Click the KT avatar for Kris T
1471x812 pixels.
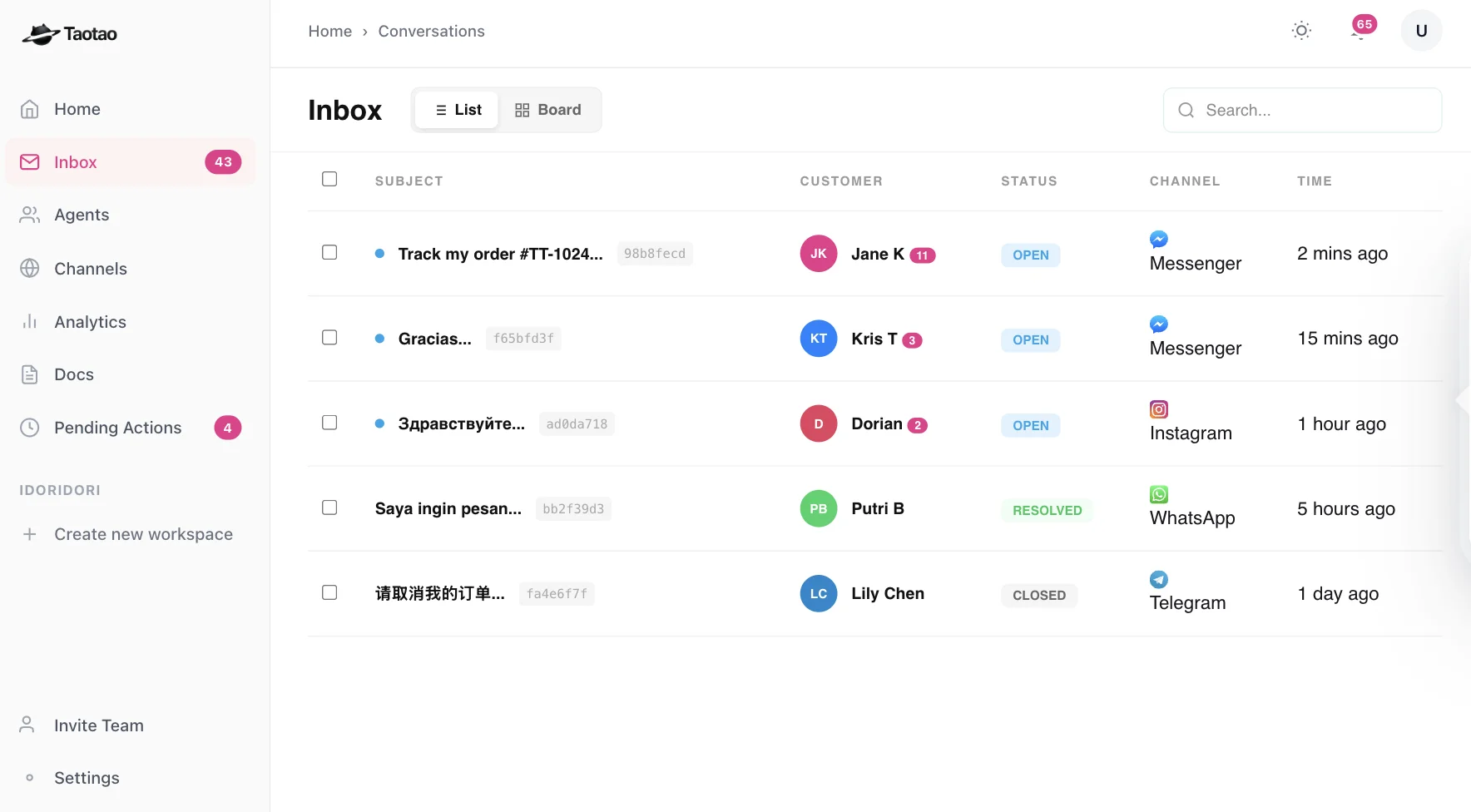tap(818, 339)
